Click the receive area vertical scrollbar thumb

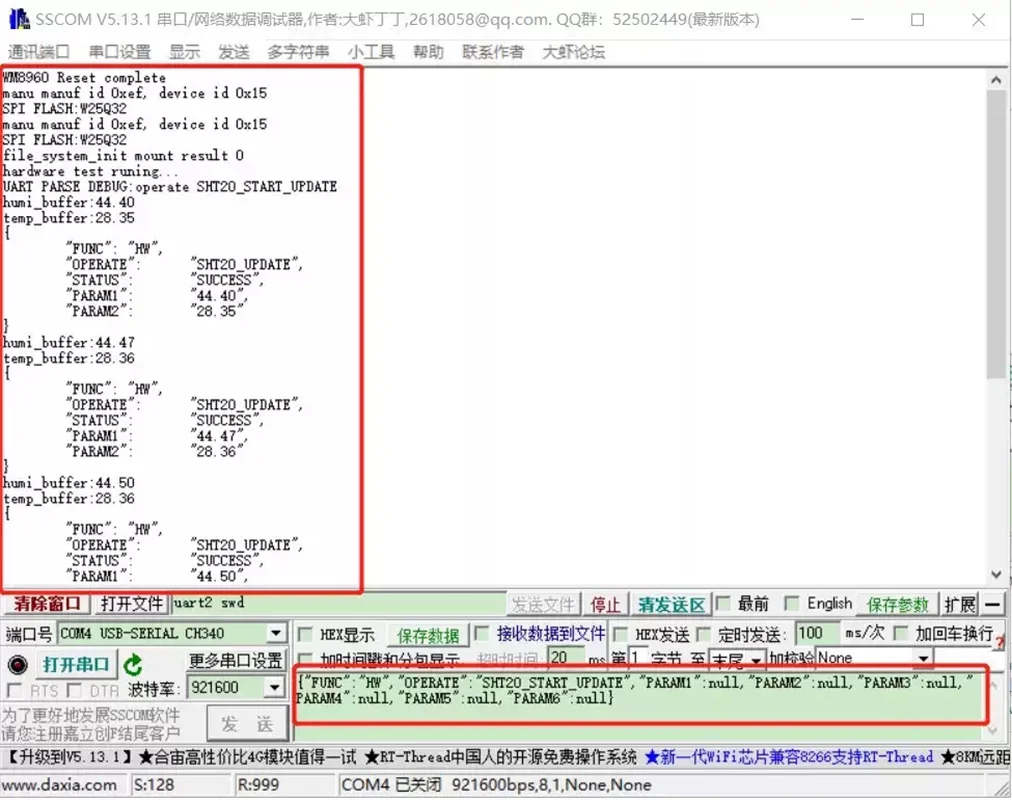(996, 234)
